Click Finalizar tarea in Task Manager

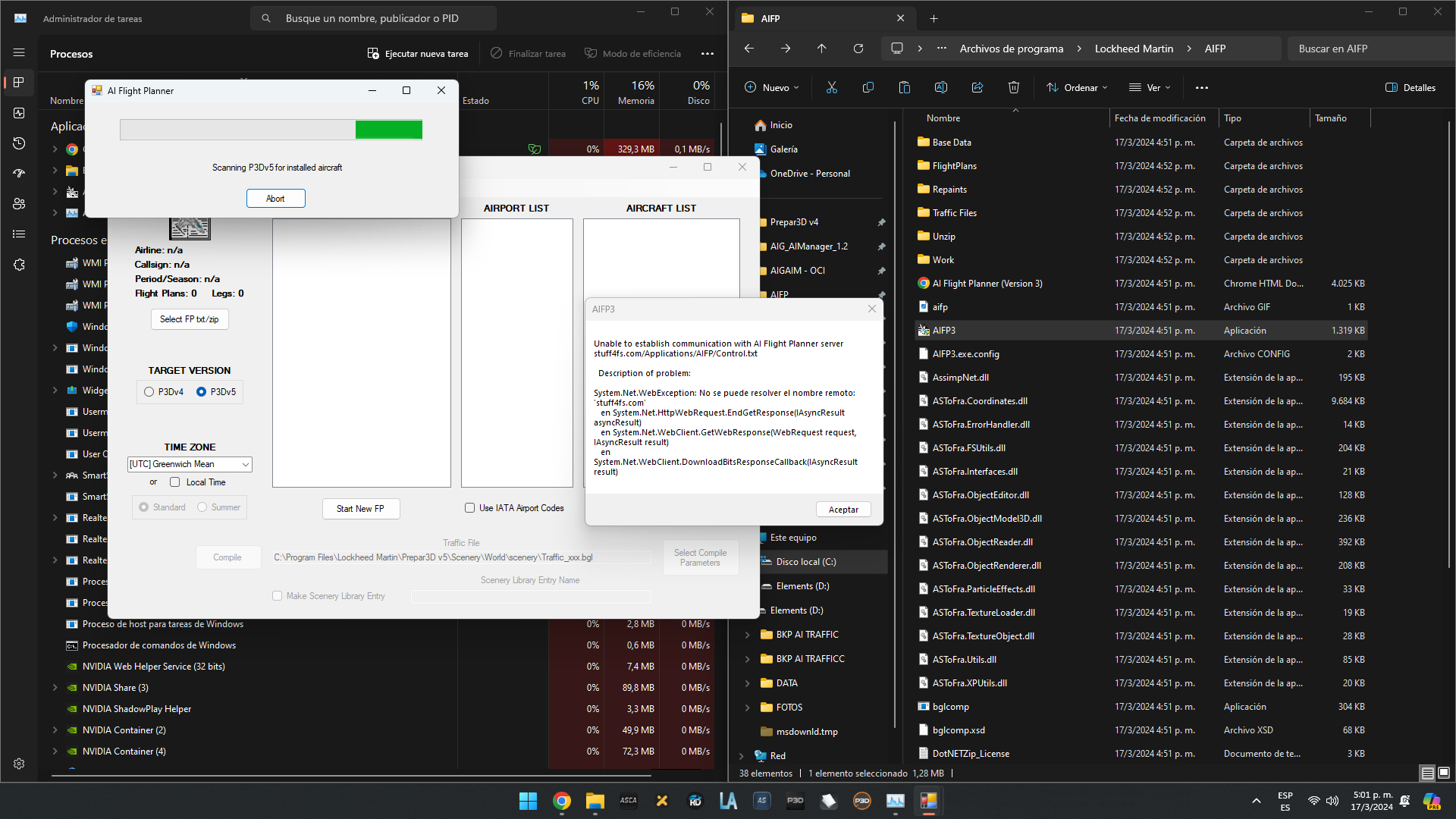tap(529, 54)
